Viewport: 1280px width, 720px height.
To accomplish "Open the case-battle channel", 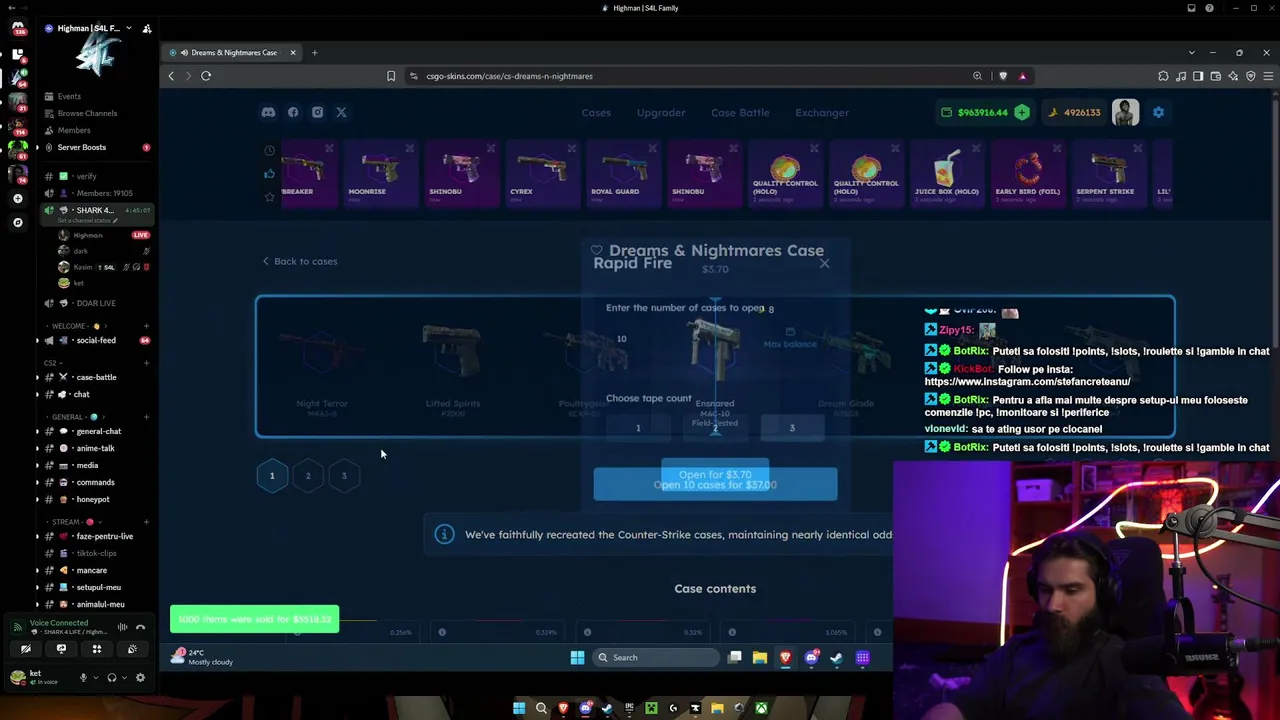I will [96, 378].
